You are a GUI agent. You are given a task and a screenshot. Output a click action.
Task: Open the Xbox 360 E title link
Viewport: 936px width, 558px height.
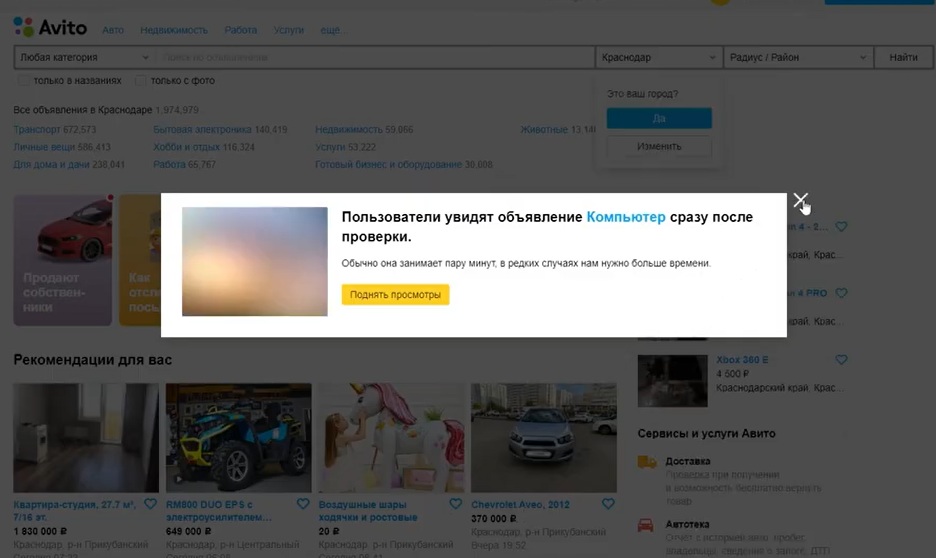[x=742, y=360]
